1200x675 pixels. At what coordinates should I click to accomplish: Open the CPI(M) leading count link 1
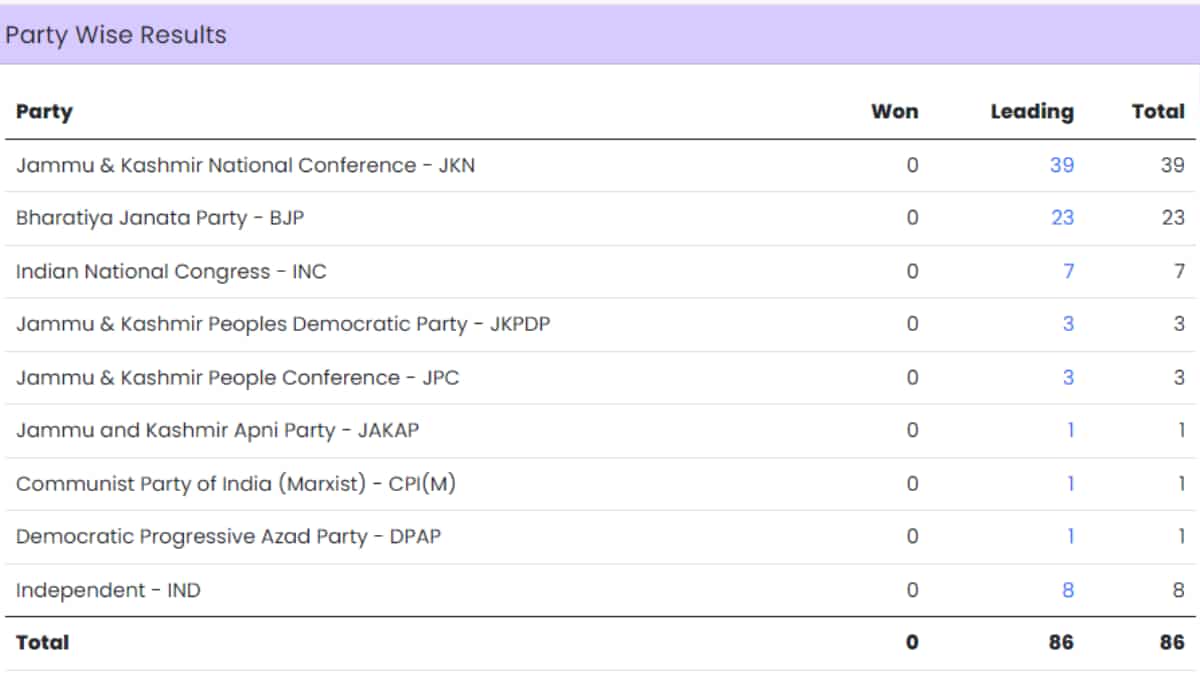tap(1070, 484)
